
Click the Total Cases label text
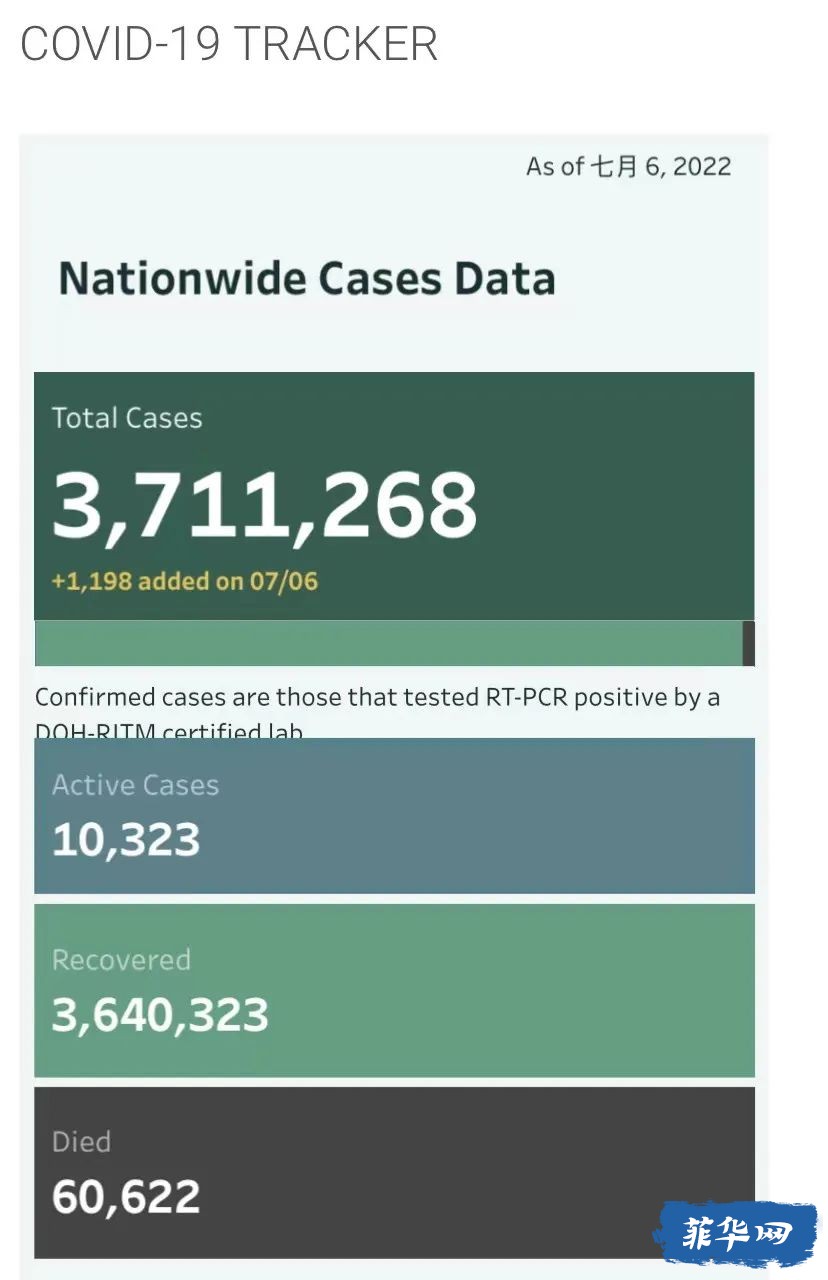pyautogui.click(x=127, y=418)
